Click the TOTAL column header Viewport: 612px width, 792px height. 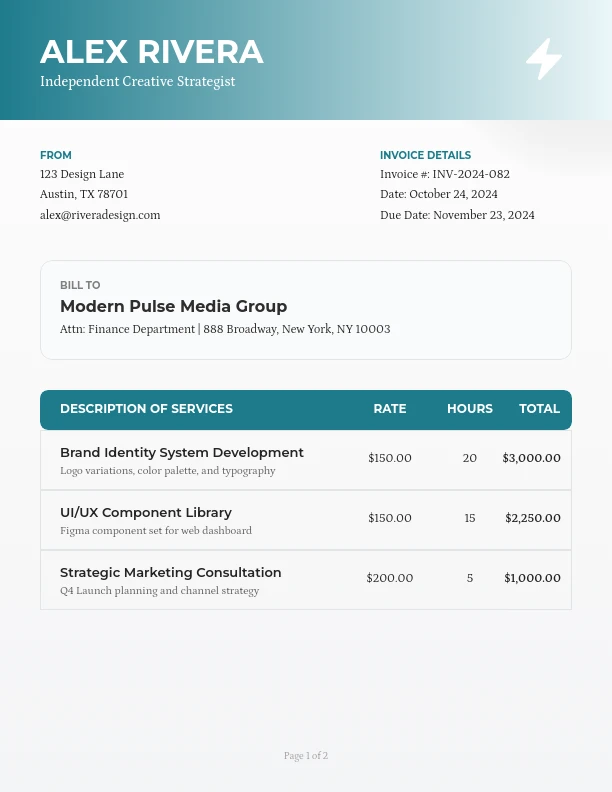point(539,409)
